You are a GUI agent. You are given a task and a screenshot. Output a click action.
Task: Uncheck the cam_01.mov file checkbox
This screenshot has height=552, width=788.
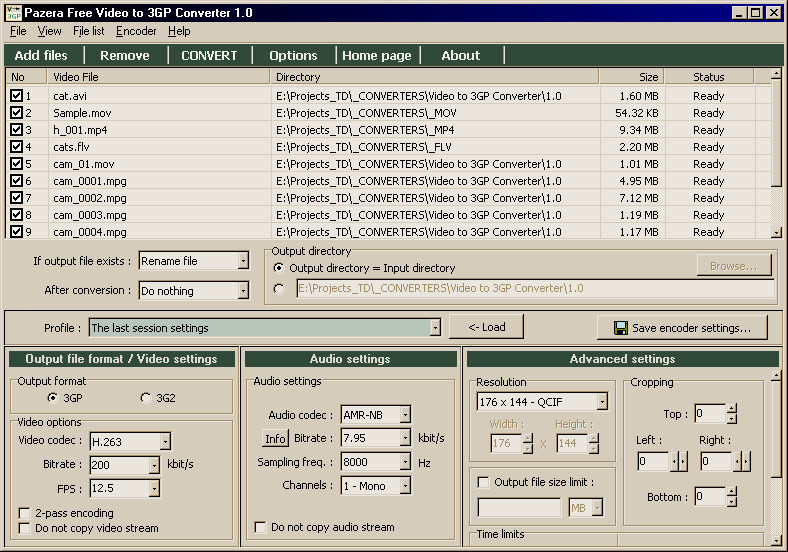pyautogui.click(x=16, y=164)
